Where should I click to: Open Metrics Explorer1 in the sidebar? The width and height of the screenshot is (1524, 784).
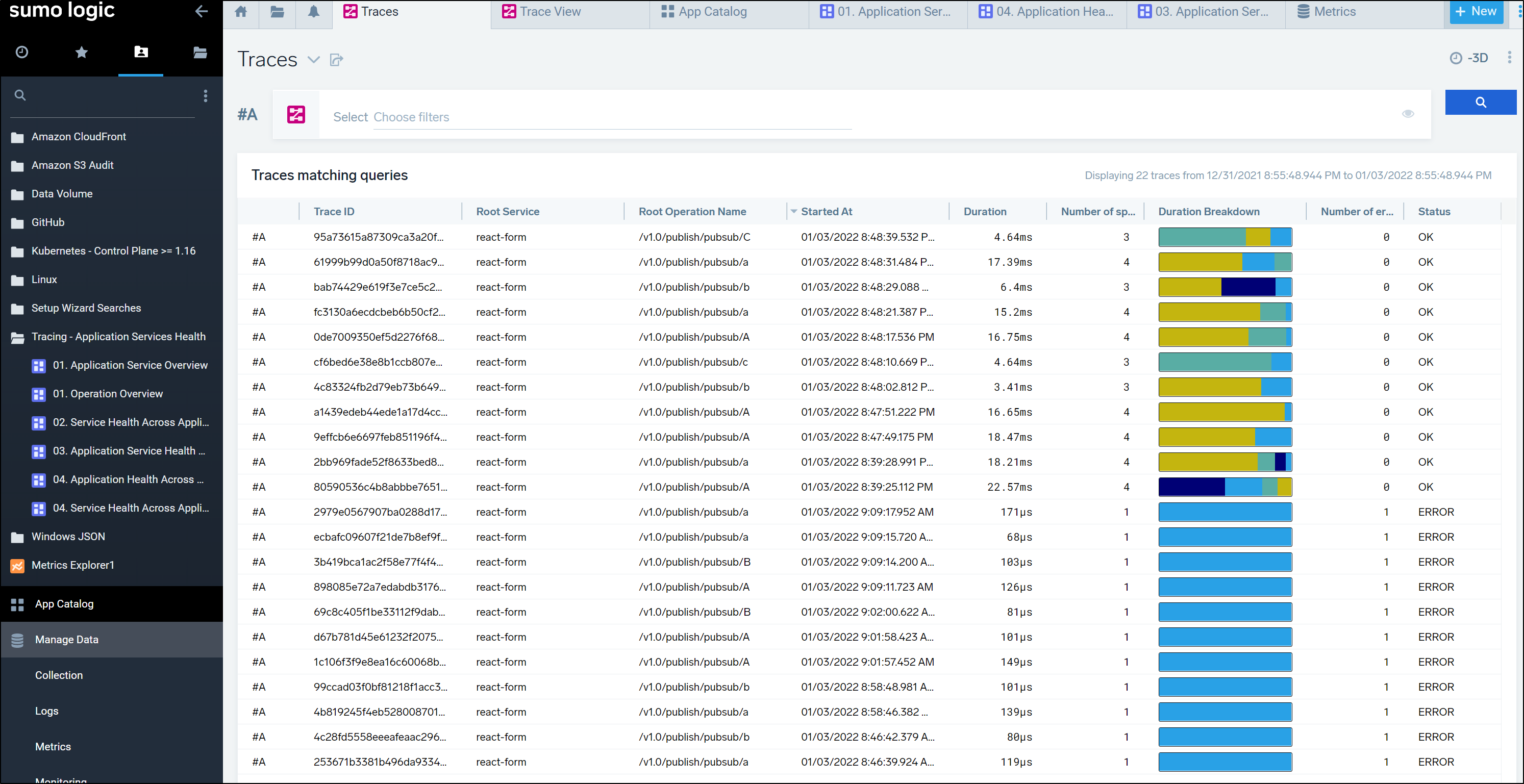(73, 565)
